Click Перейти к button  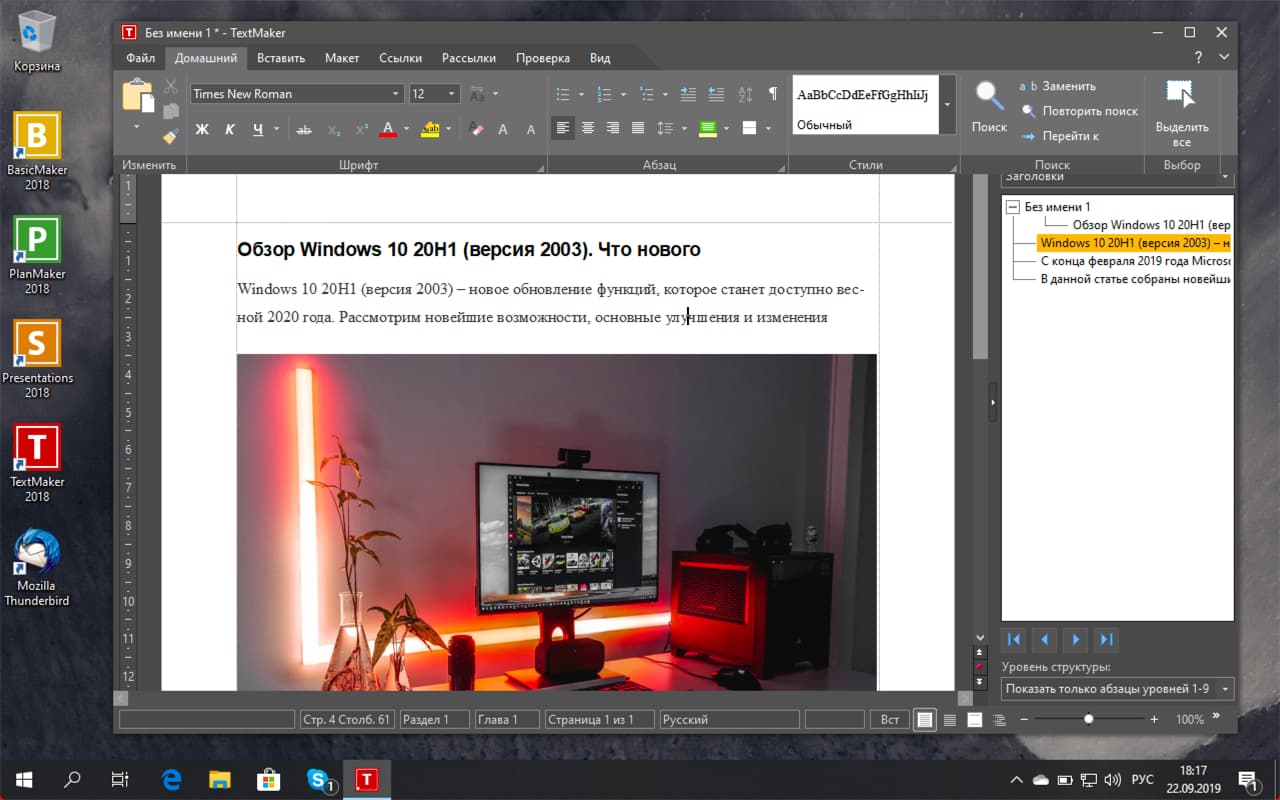tap(1060, 136)
